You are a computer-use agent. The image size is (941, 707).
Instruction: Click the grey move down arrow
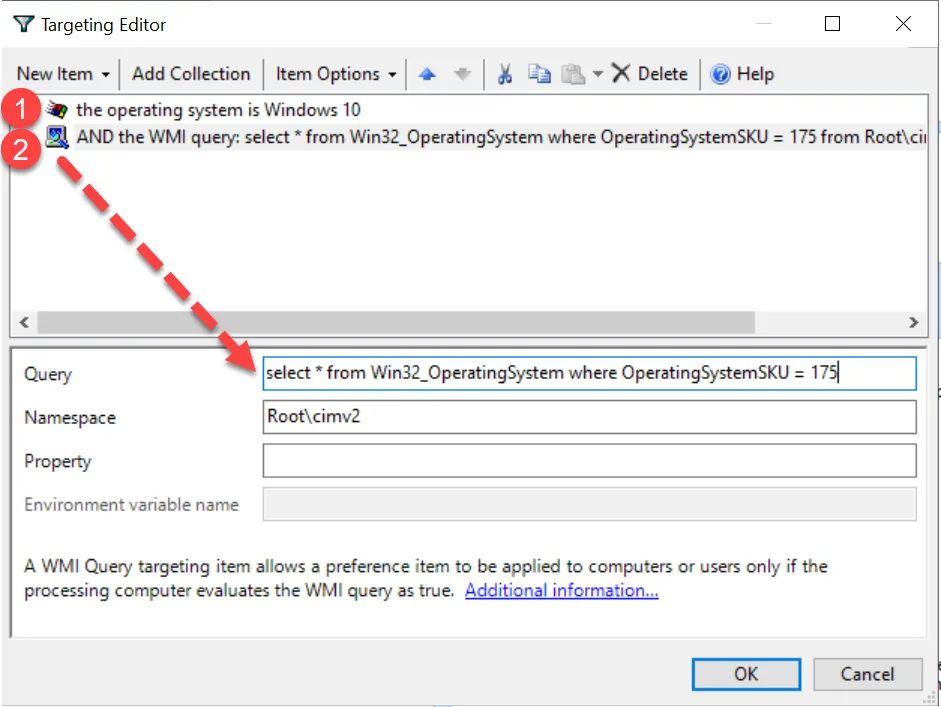pos(461,74)
